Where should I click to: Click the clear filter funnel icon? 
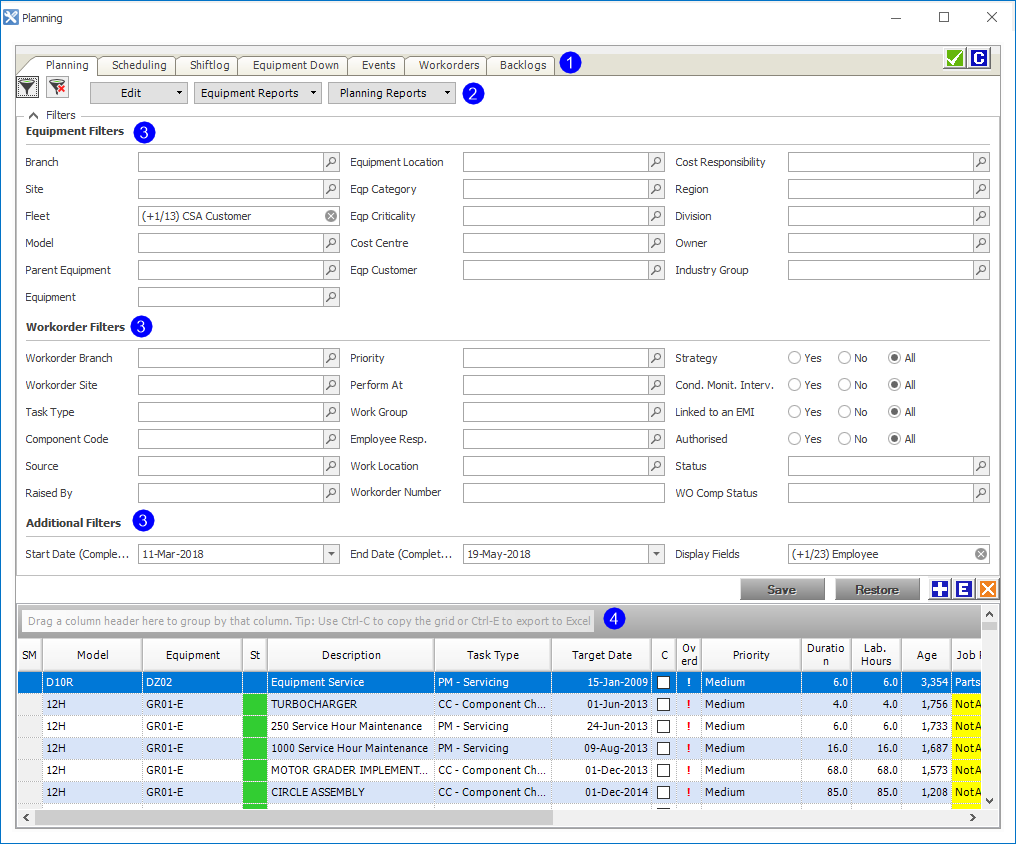coord(57,88)
